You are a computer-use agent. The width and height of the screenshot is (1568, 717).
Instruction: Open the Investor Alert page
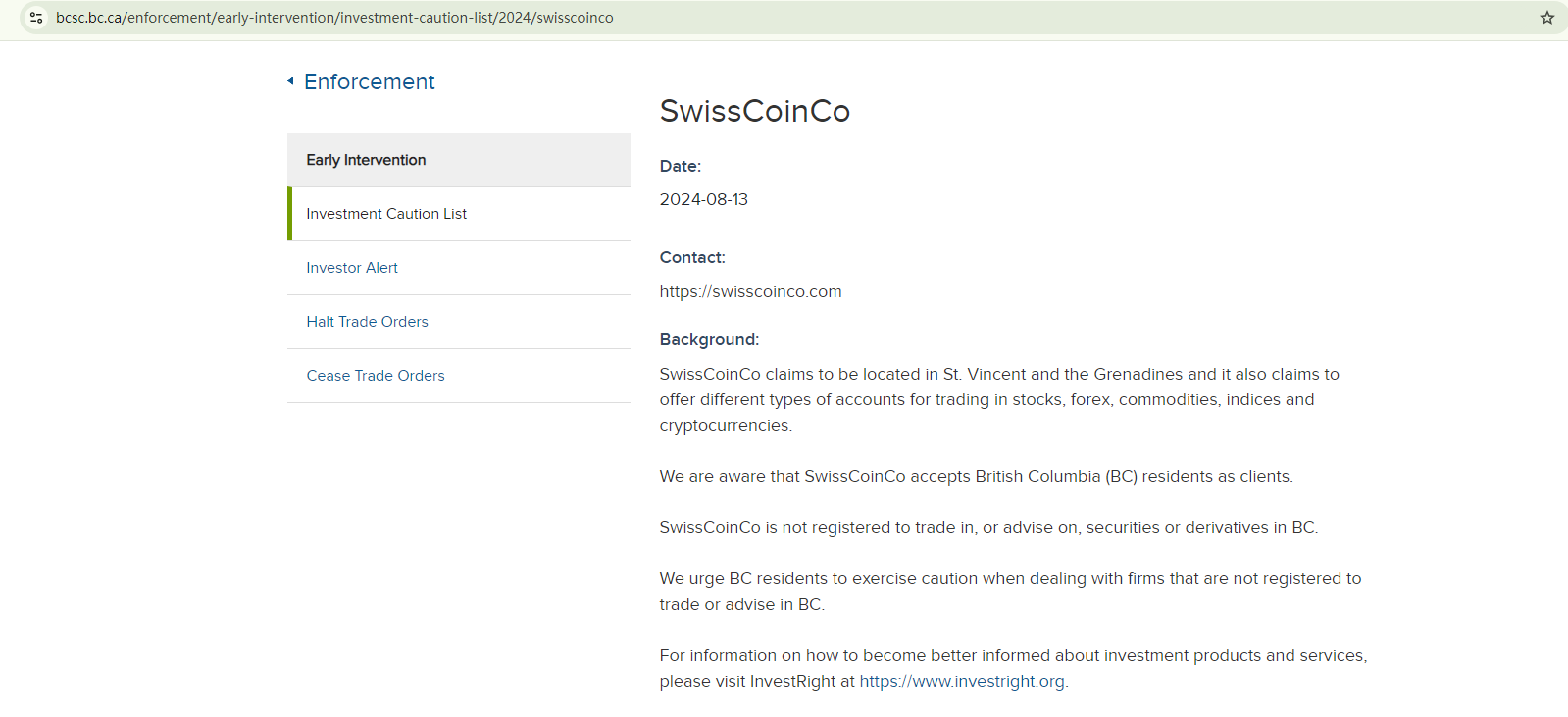[352, 268]
